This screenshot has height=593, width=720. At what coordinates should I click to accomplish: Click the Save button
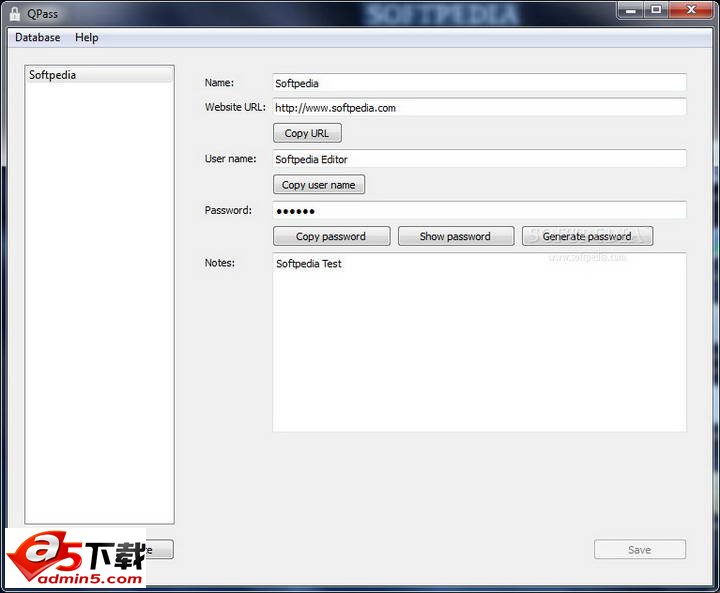coord(640,549)
